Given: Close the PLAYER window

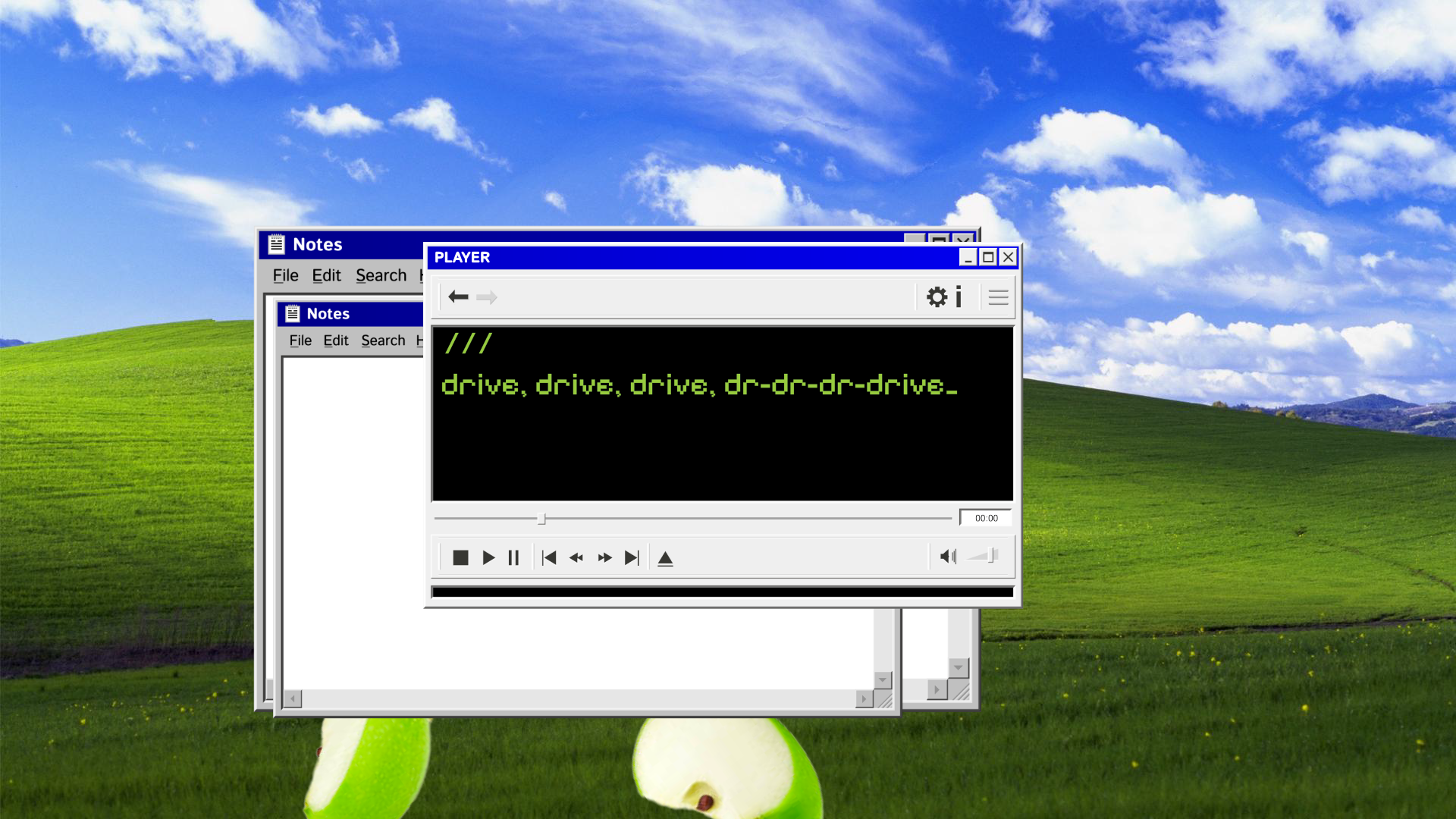Looking at the screenshot, I should tap(1008, 257).
